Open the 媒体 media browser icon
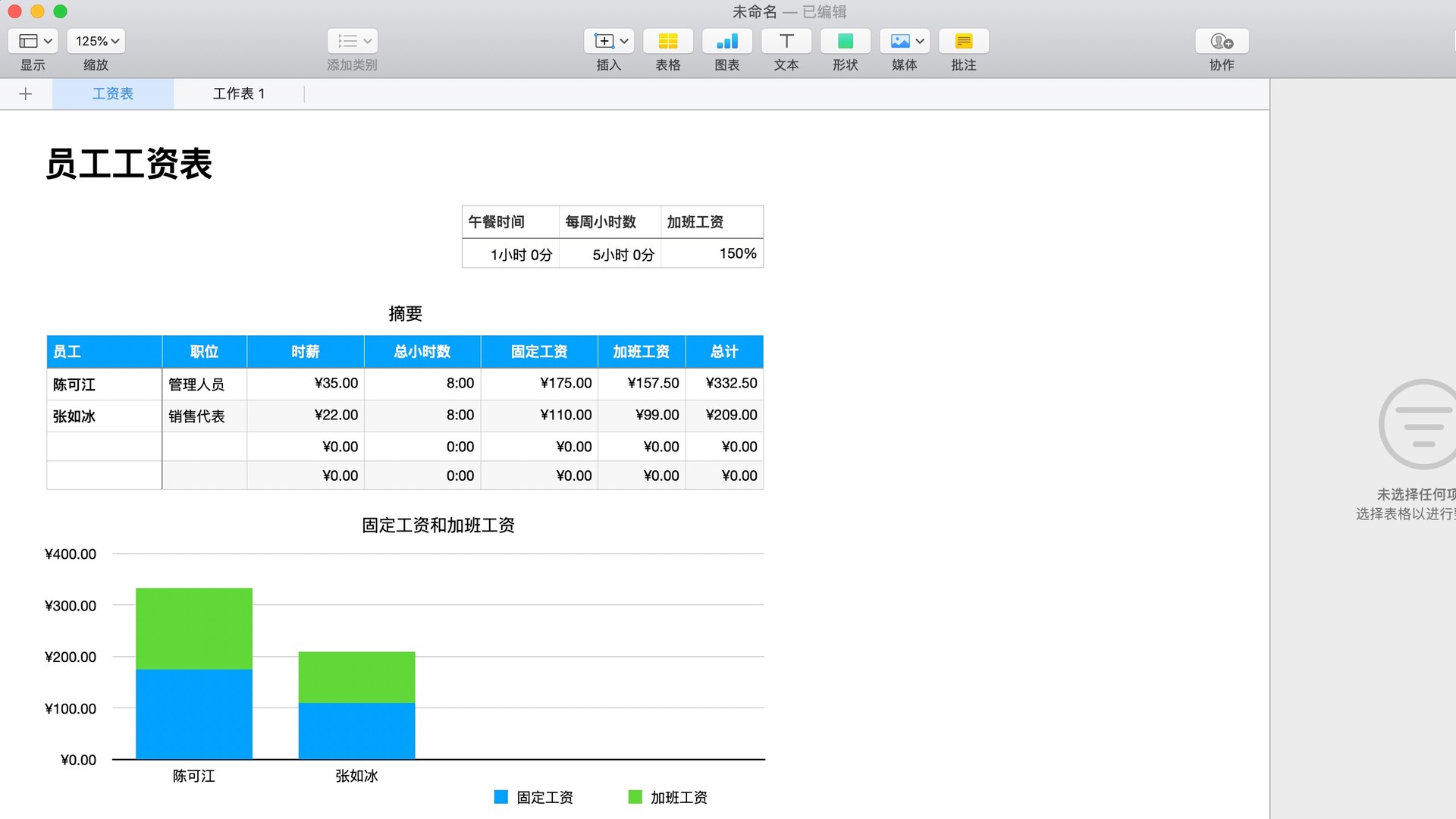 [899, 41]
